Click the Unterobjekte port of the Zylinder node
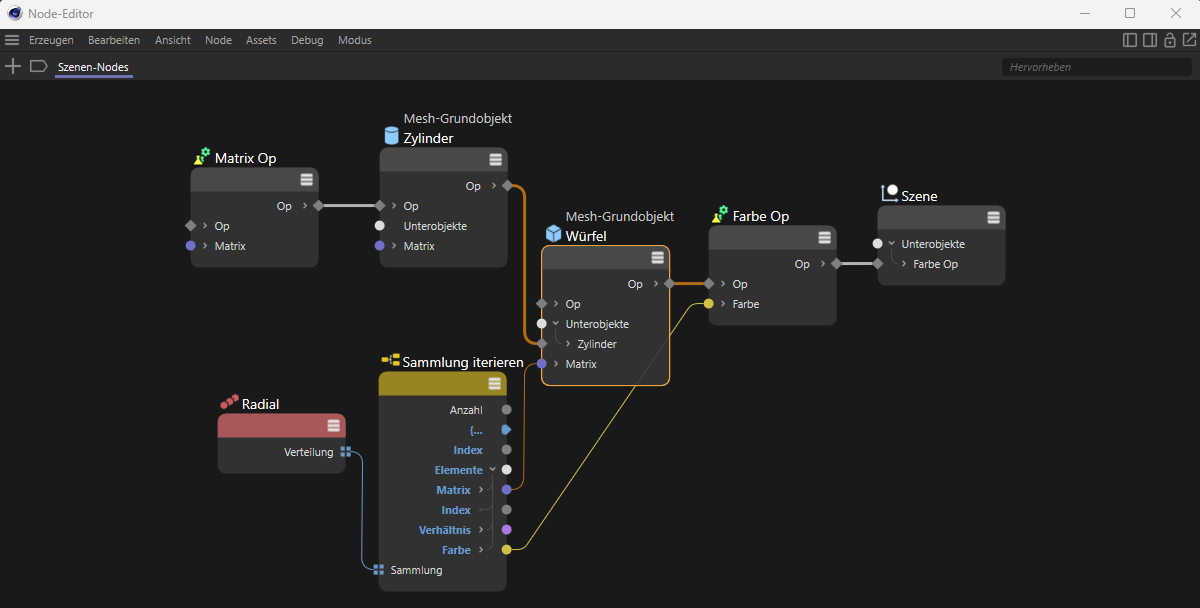This screenshot has height=608, width=1200. tap(380, 226)
